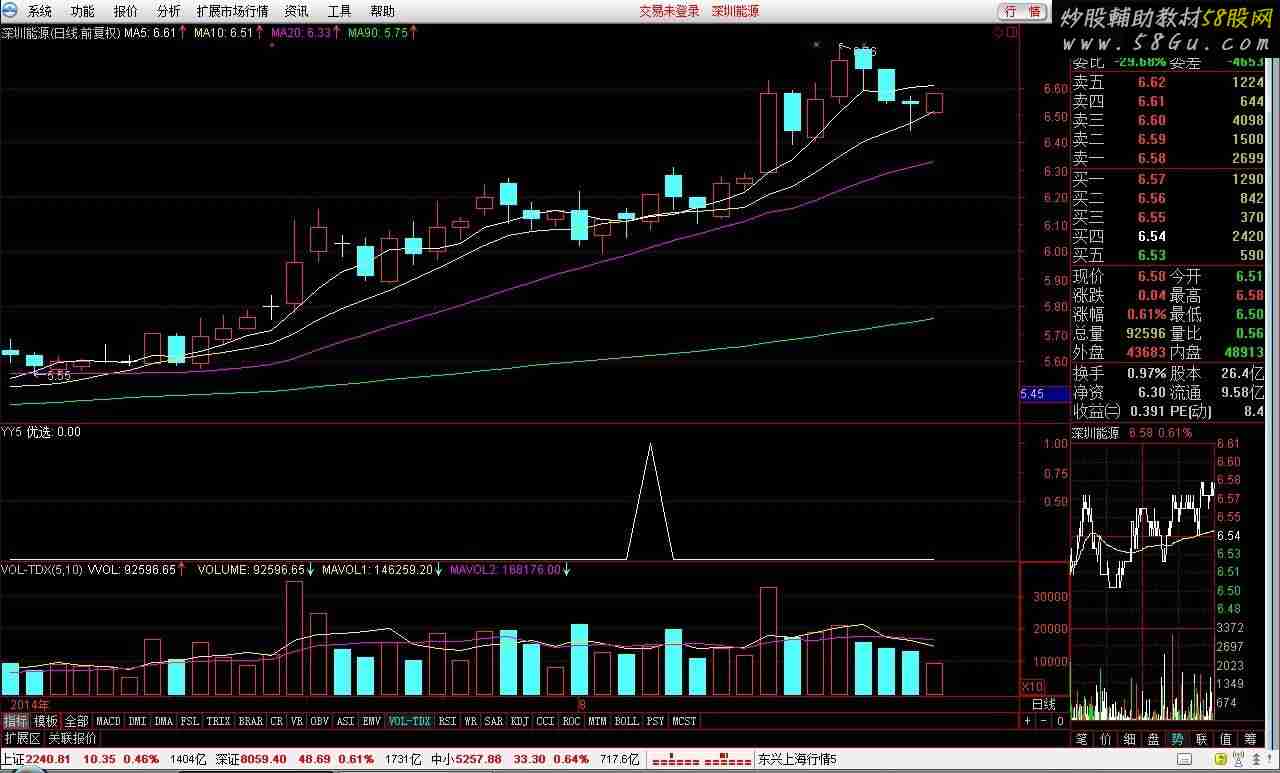Click the small square icon at chart top-right

click(x=1010, y=33)
